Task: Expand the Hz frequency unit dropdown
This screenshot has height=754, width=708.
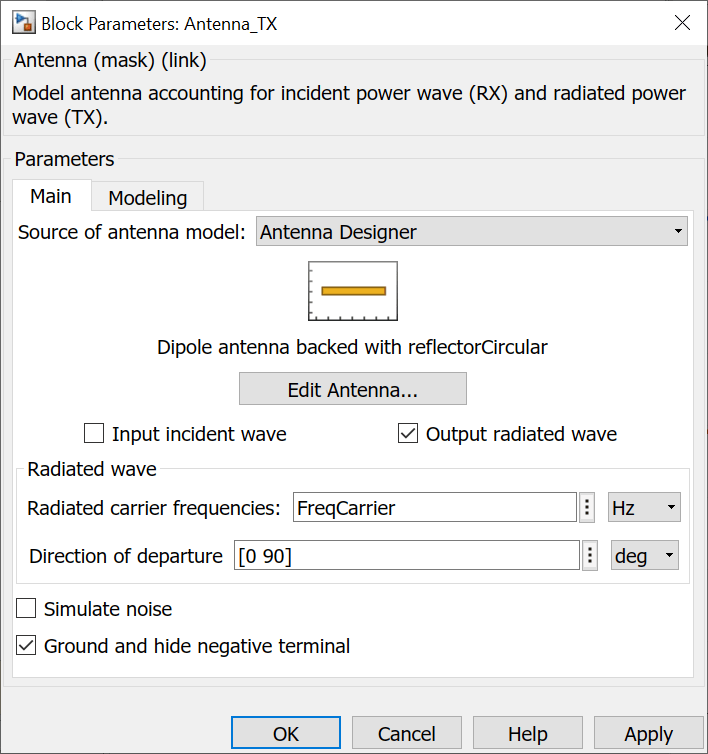Action: (x=644, y=508)
